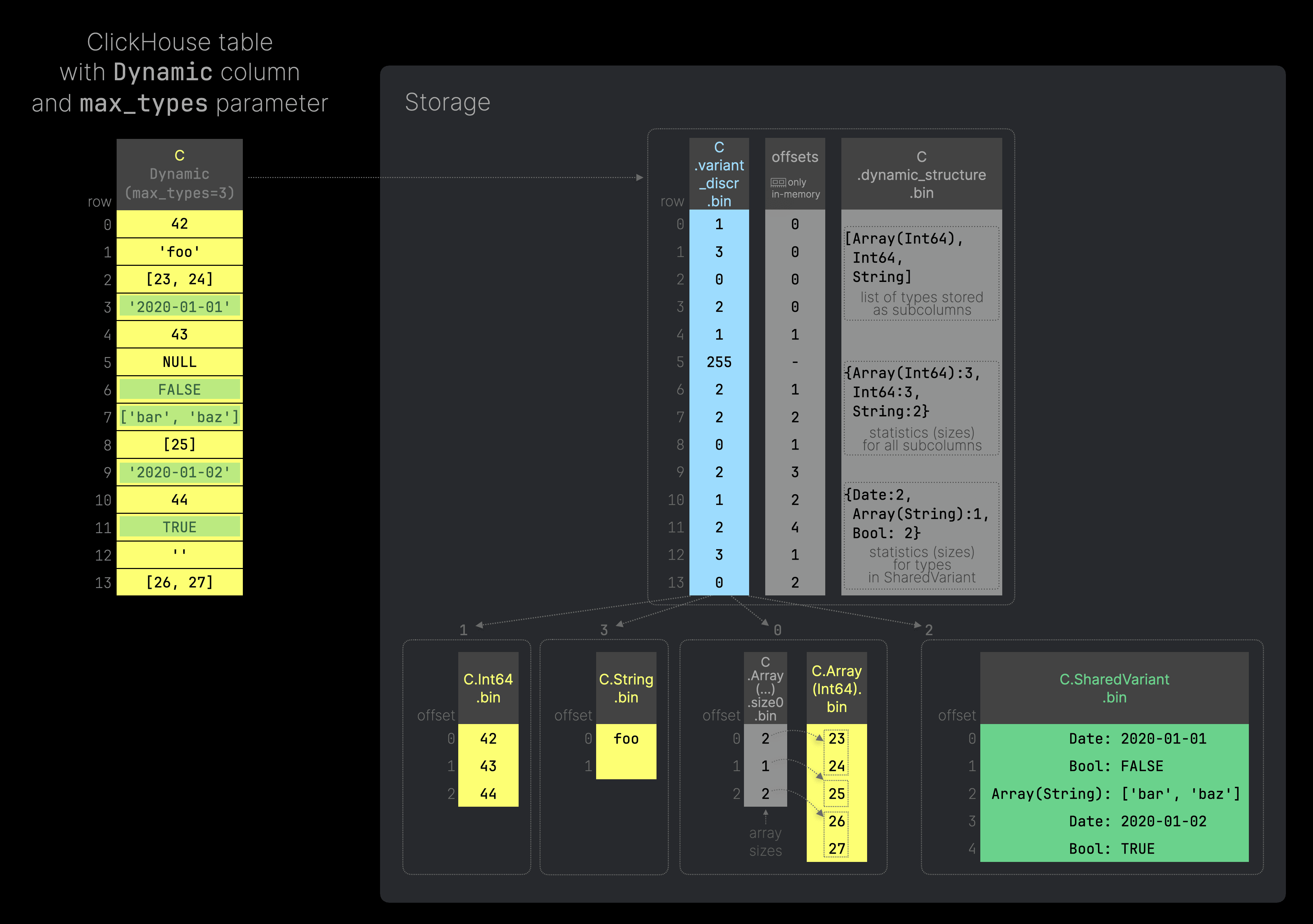Click the 255 discriminator value
The height and width of the screenshot is (924, 1313).
[x=719, y=362]
